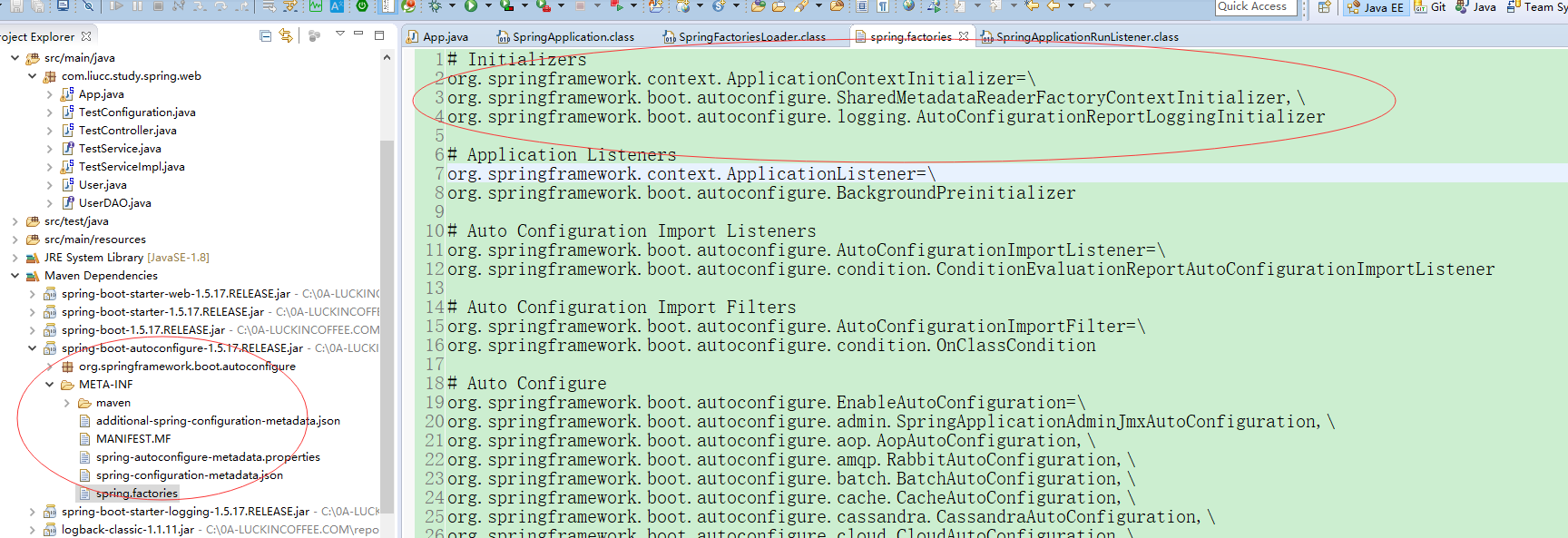Collapse the com.liucc.study.spring.web package

click(x=33, y=76)
